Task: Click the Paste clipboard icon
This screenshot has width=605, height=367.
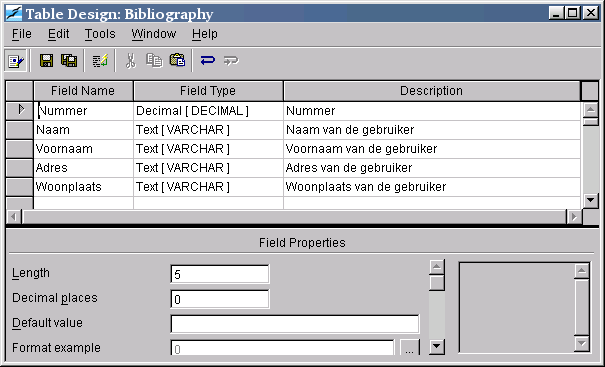Action: tap(177, 61)
